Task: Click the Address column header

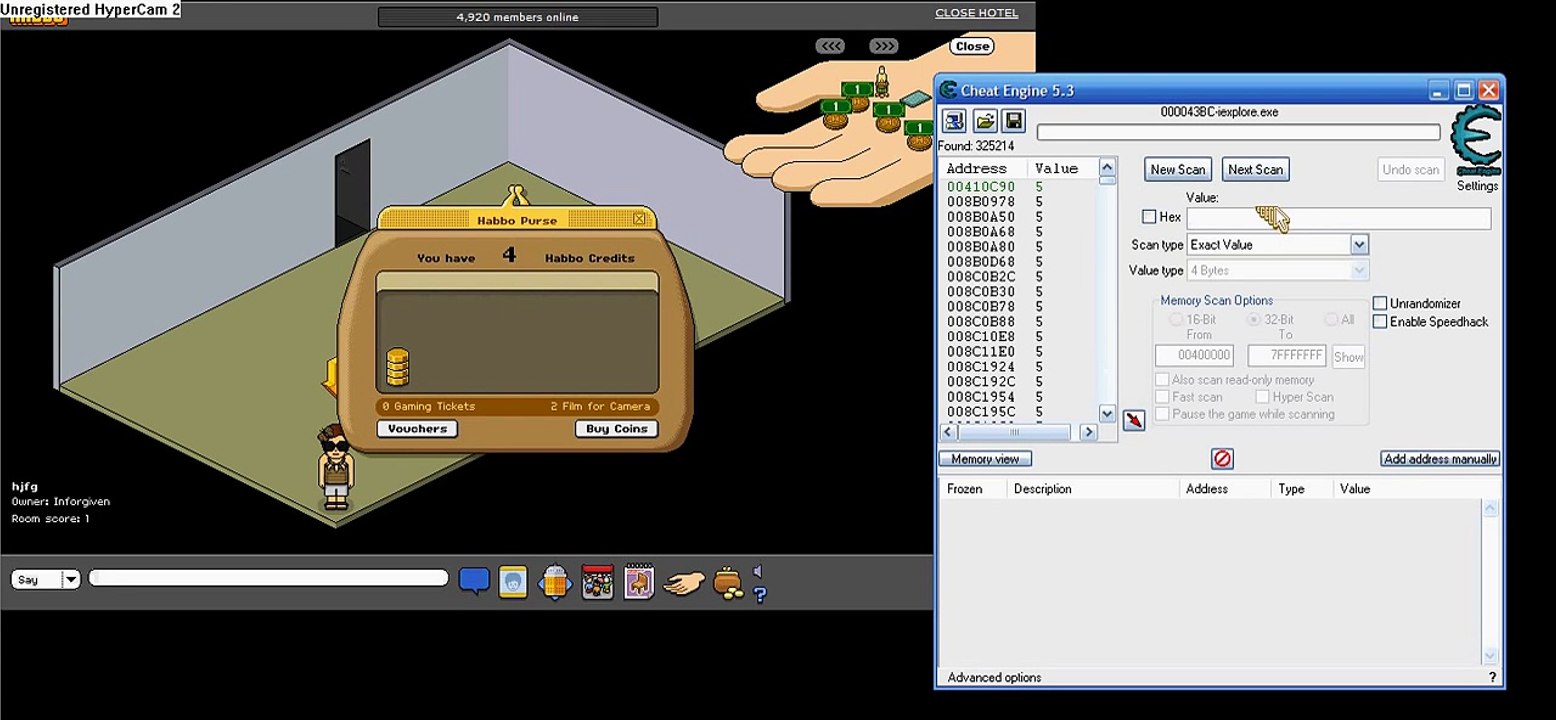Action: click(x=976, y=169)
